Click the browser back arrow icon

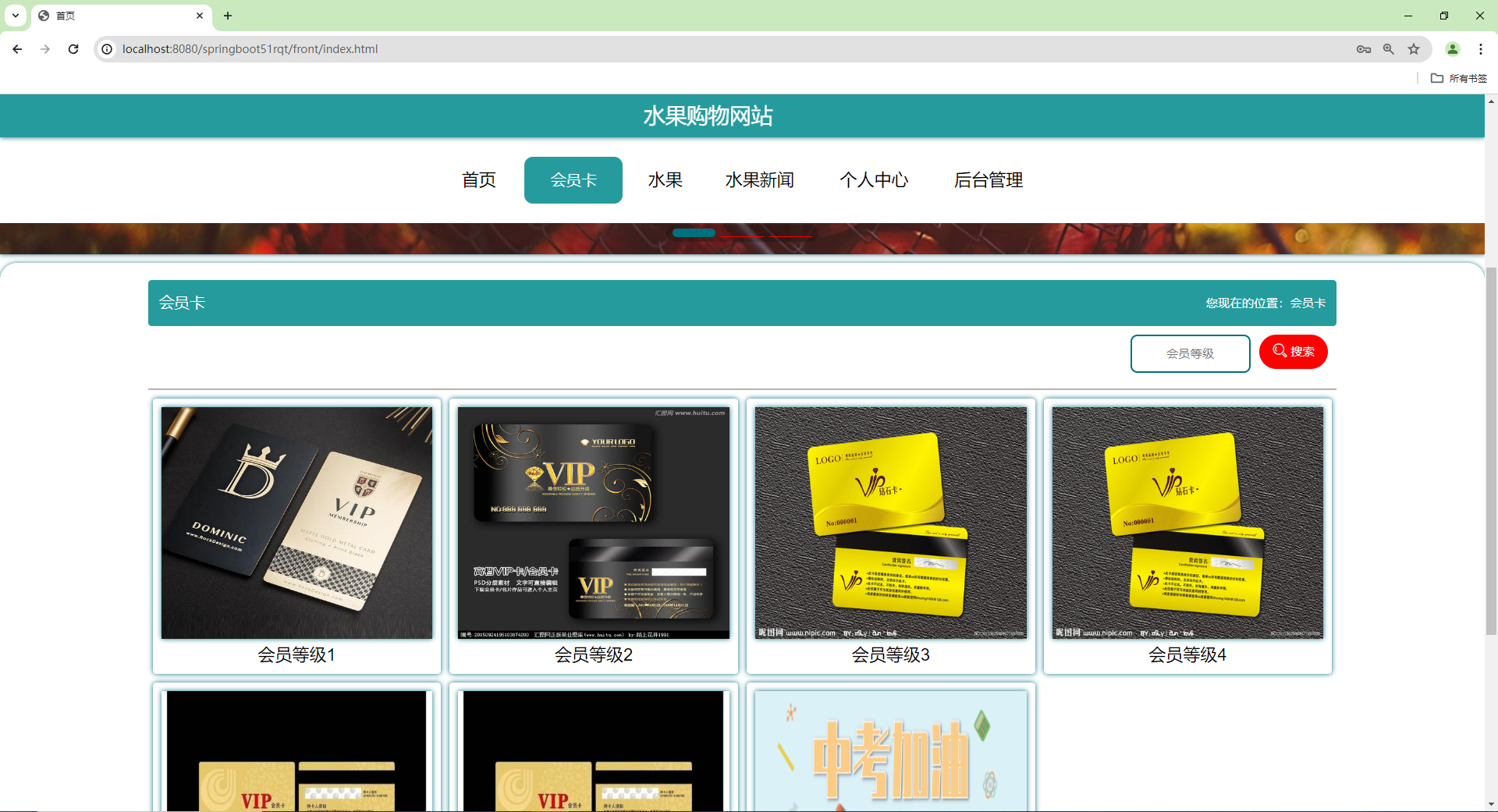[x=16, y=48]
